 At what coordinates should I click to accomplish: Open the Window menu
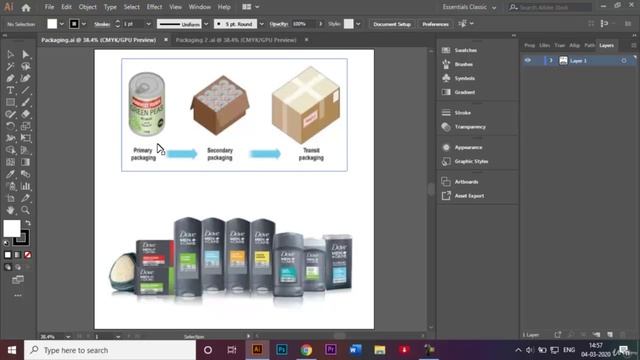pos(200,7)
